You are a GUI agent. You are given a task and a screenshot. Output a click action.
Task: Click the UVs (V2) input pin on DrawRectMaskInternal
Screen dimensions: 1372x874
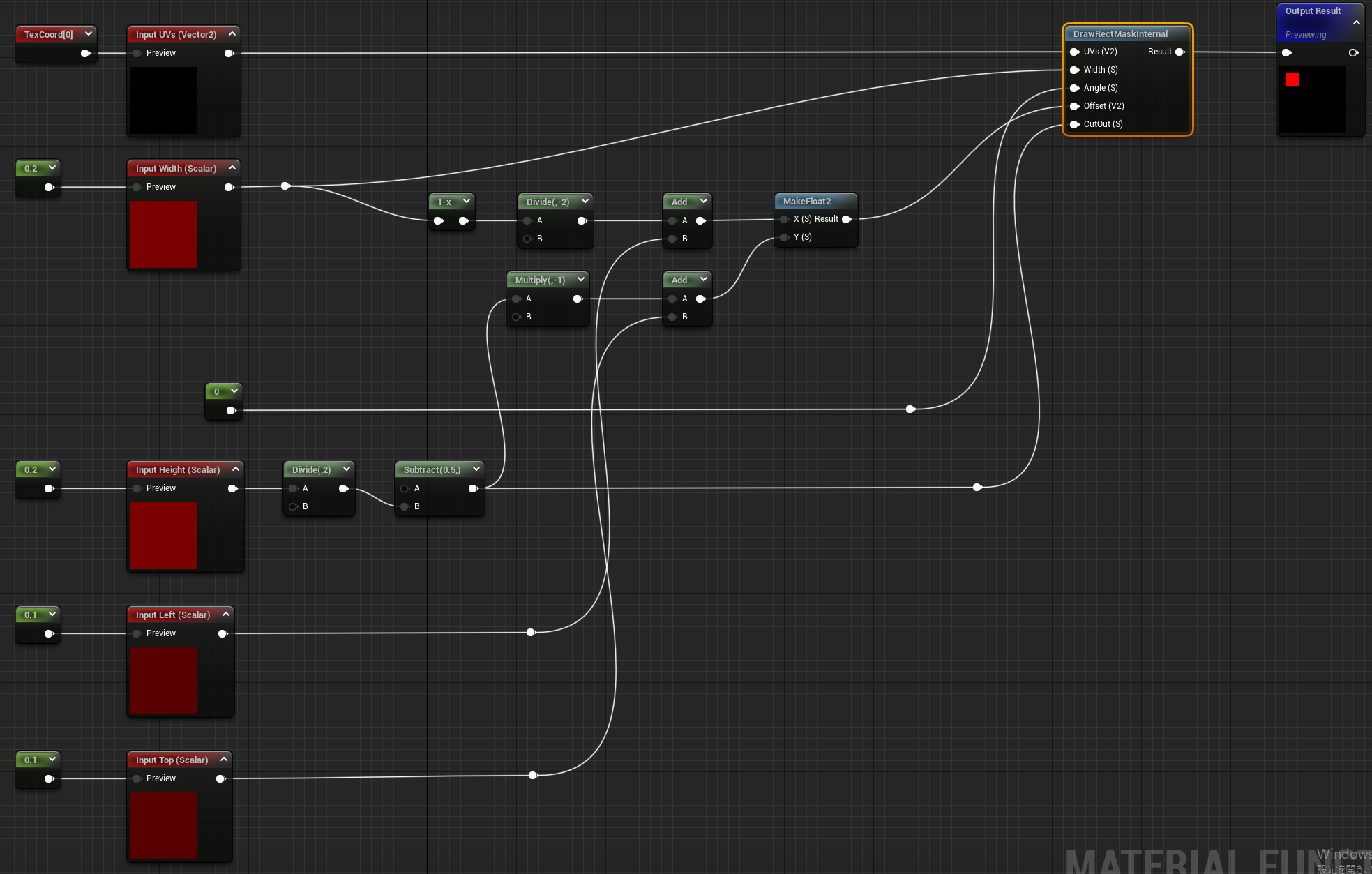[x=1074, y=52]
